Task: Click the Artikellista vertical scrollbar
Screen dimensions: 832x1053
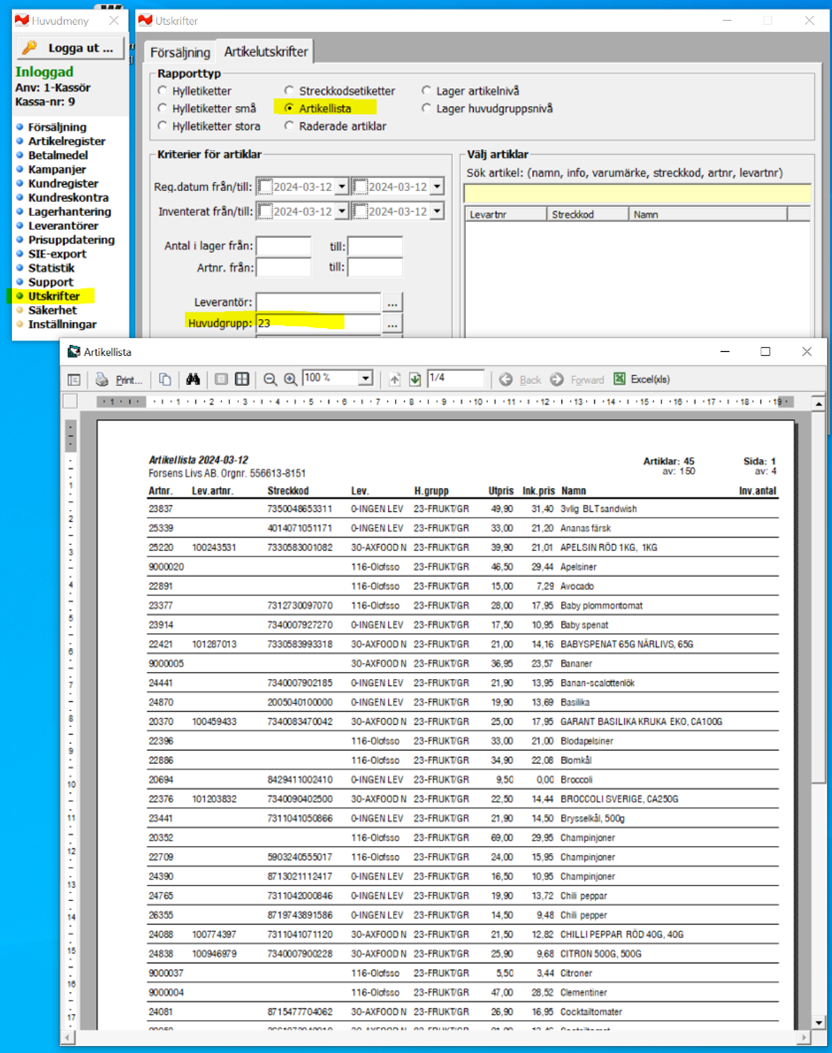Action: point(817,700)
